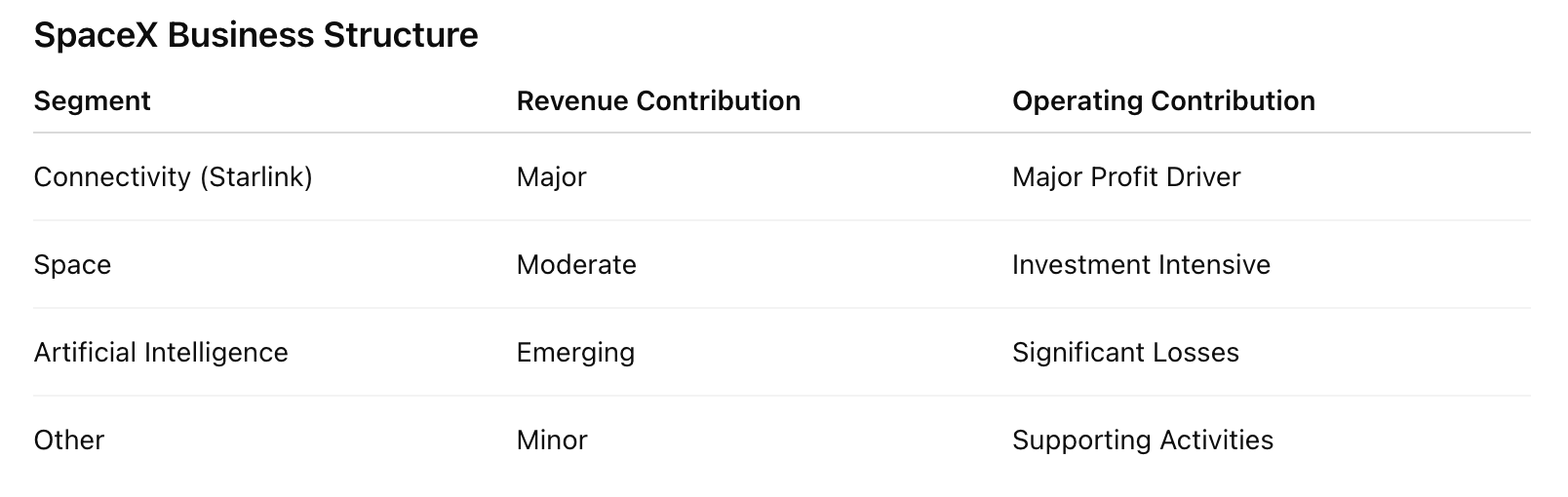This screenshot has width=1568, height=497.
Task: Click the Major Profit Driver cell
Action: tap(1126, 177)
